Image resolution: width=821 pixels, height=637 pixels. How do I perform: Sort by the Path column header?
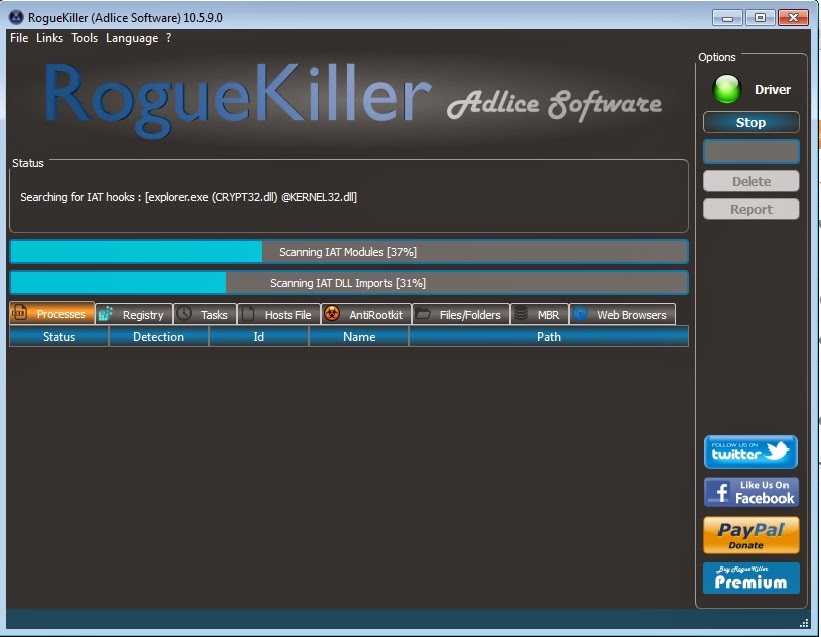tap(549, 337)
